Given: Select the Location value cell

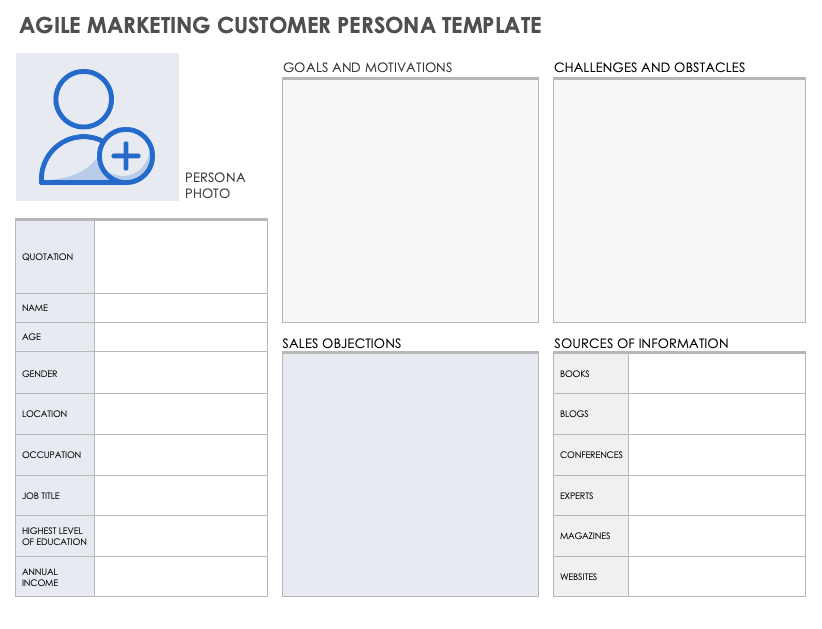Looking at the screenshot, I should (181, 414).
